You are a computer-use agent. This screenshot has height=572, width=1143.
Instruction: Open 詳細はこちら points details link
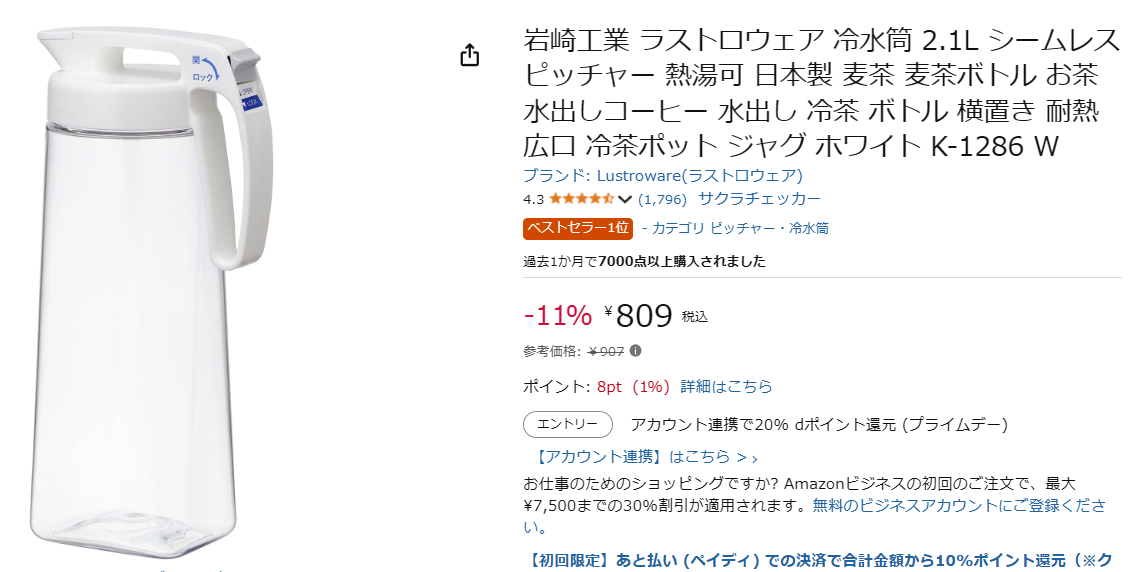(x=726, y=386)
